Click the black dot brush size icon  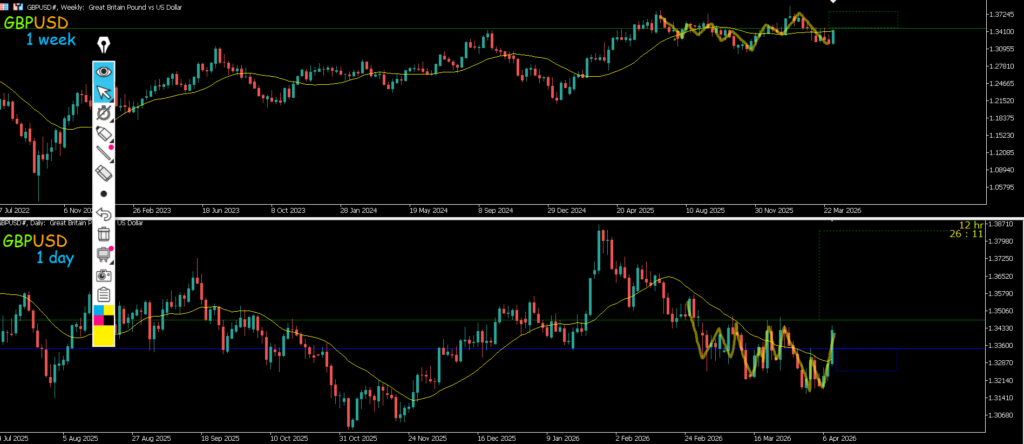104,193
